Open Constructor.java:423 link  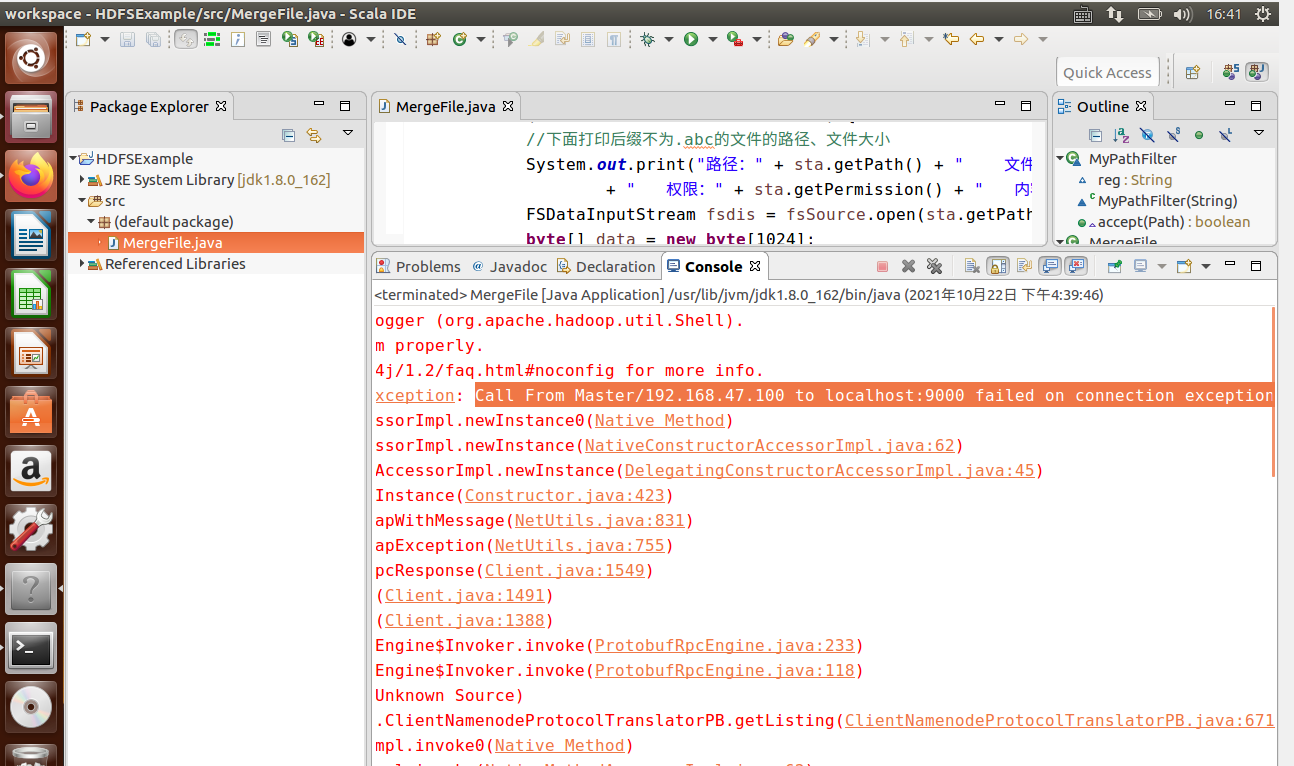564,495
